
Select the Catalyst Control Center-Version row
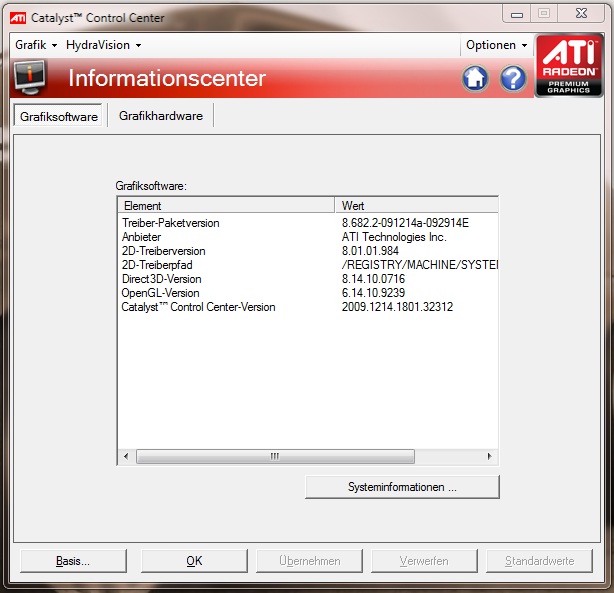tap(308, 307)
